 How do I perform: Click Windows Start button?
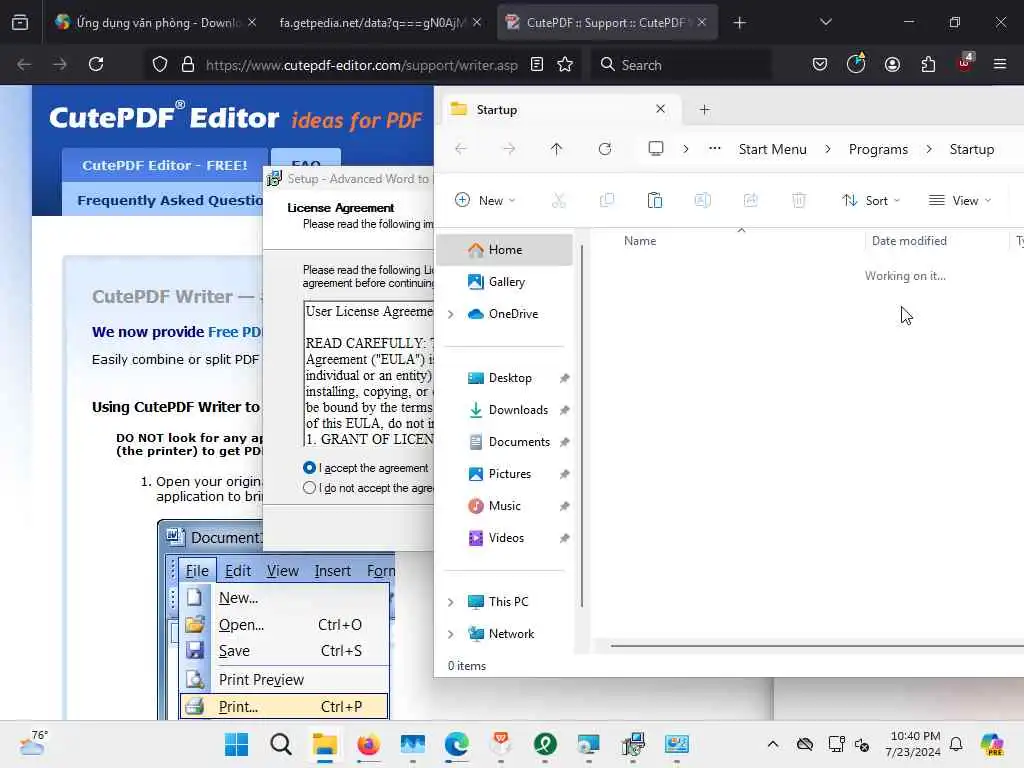pos(236,744)
